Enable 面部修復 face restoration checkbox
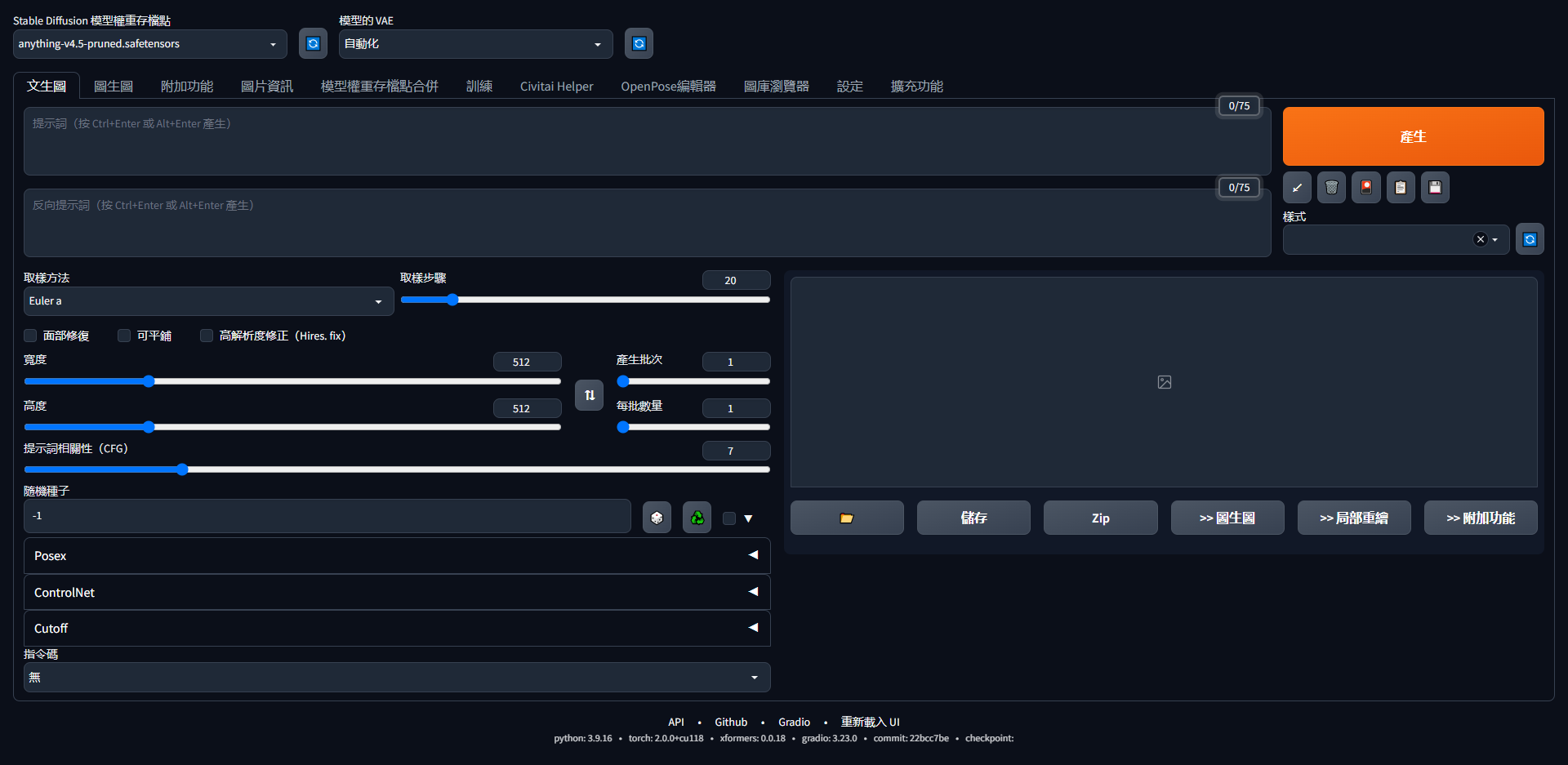The width and height of the screenshot is (1568, 765). [30, 336]
